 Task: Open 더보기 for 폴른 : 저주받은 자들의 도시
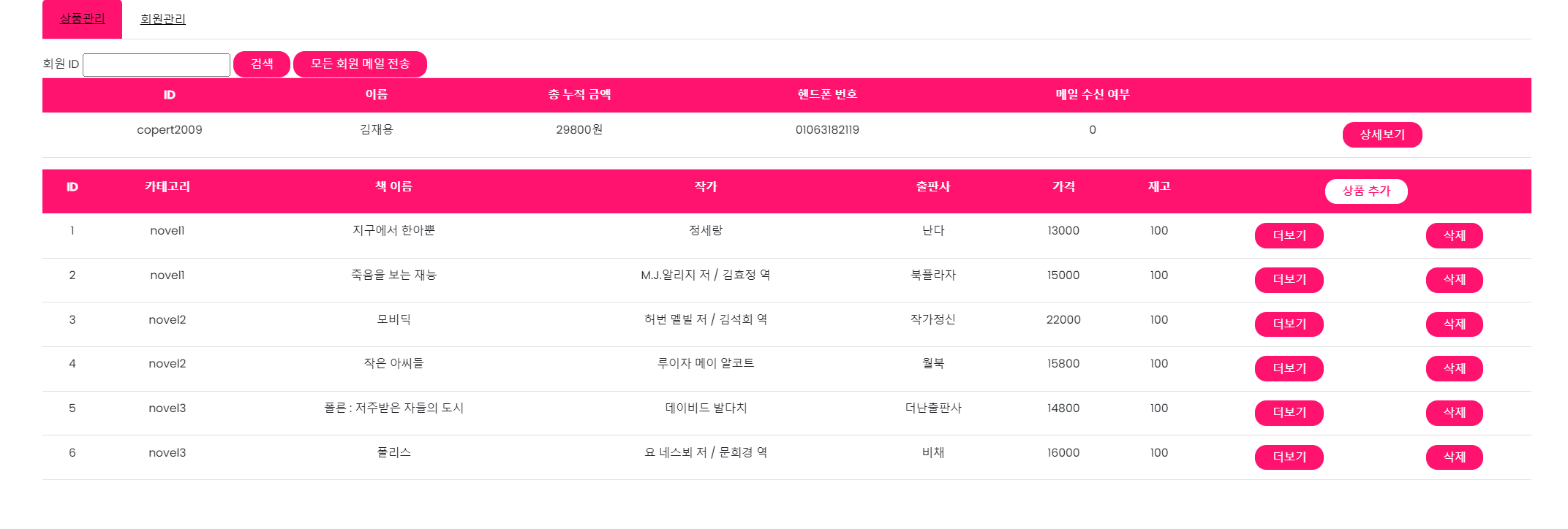[1289, 413]
